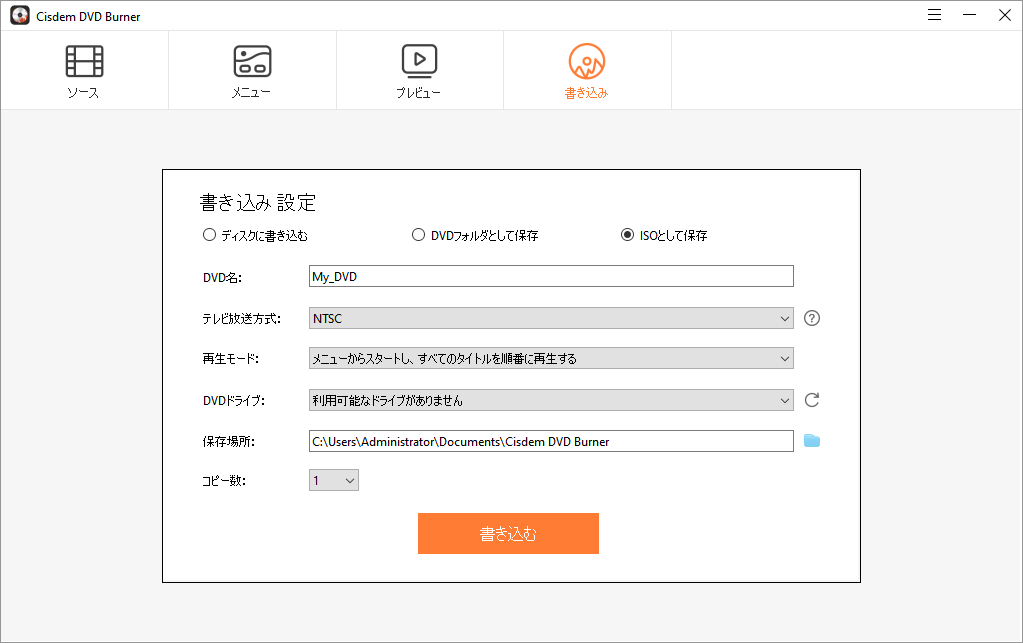Click help icon beside テレビ放送方式
The width and height of the screenshot is (1023, 643).
pyautogui.click(x=812, y=318)
